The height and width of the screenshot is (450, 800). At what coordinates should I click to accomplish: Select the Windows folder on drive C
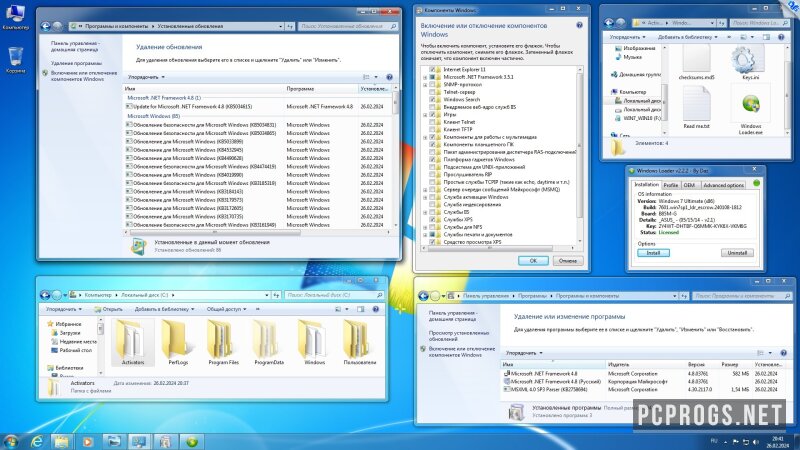(x=314, y=342)
